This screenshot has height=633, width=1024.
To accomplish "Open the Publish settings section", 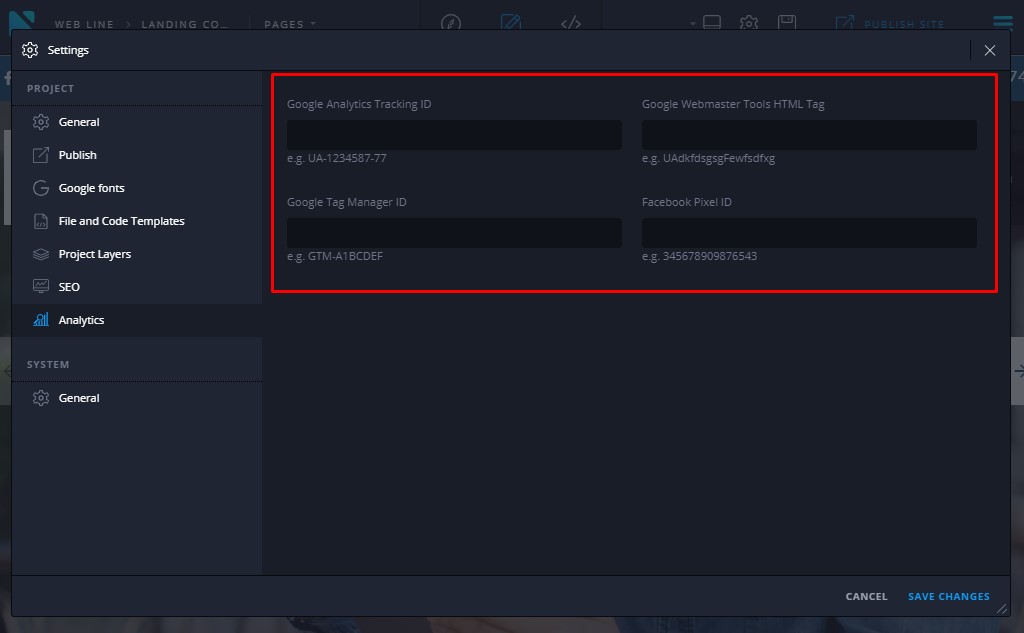I will pyautogui.click(x=136, y=155).
